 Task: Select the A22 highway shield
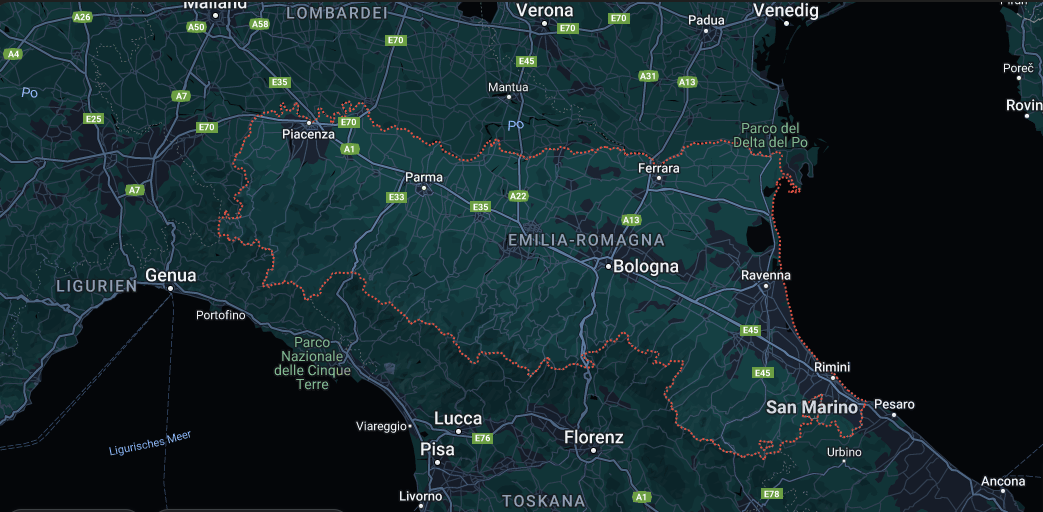518,195
